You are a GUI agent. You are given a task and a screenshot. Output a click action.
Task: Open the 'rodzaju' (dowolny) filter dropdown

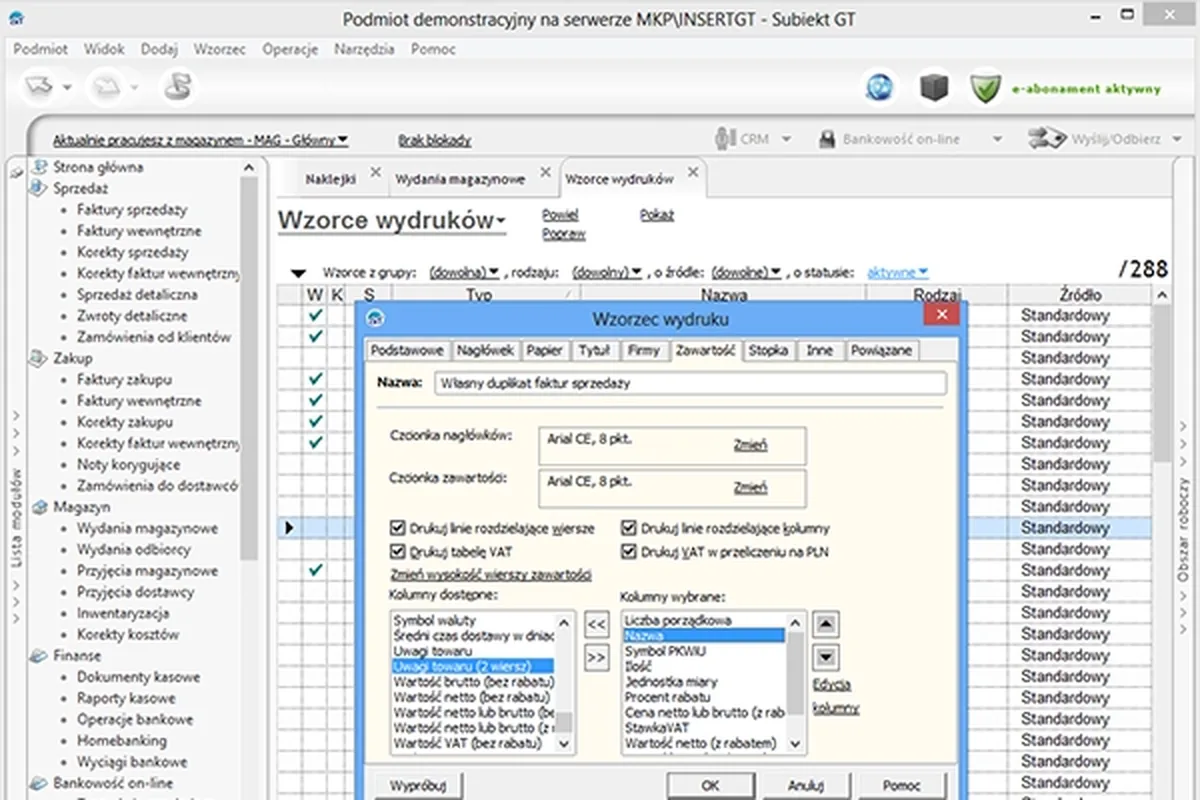coord(607,272)
